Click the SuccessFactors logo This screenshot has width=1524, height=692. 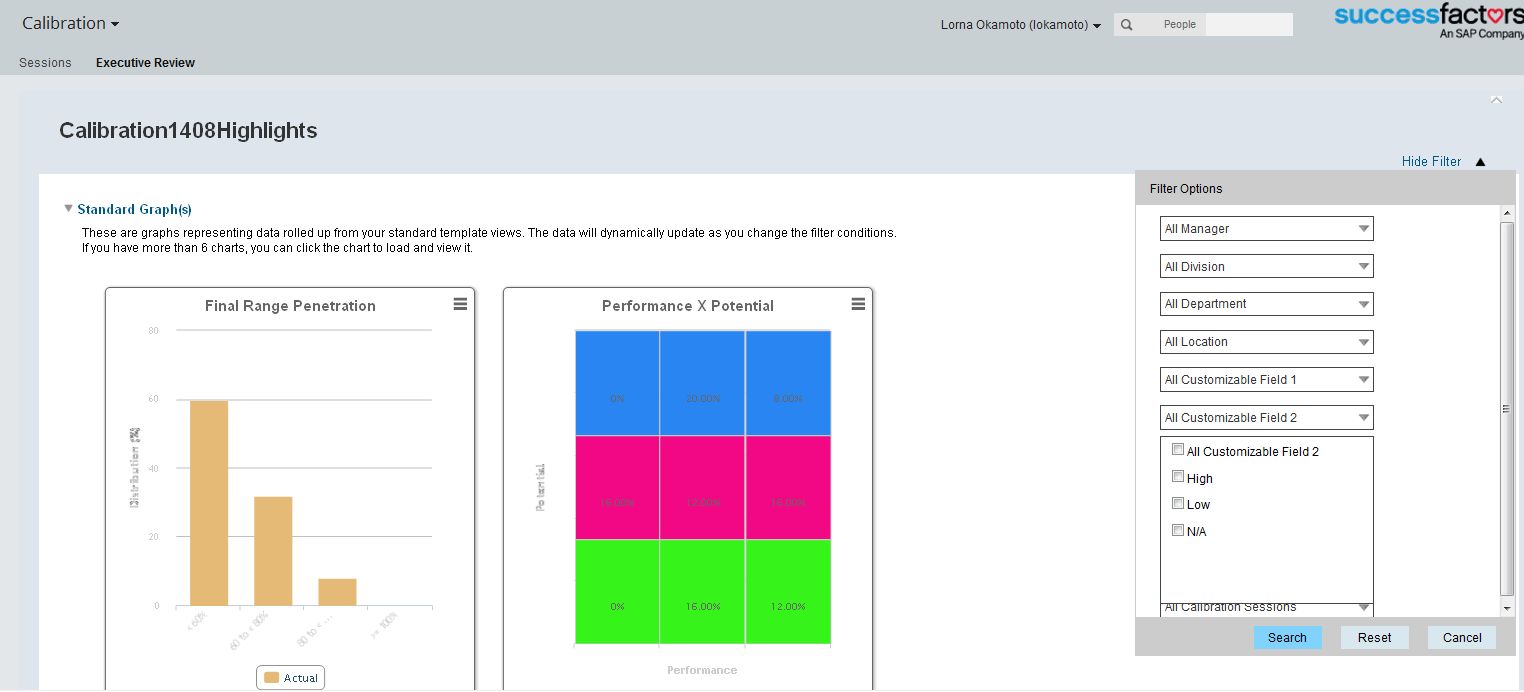coord(1429,21)
